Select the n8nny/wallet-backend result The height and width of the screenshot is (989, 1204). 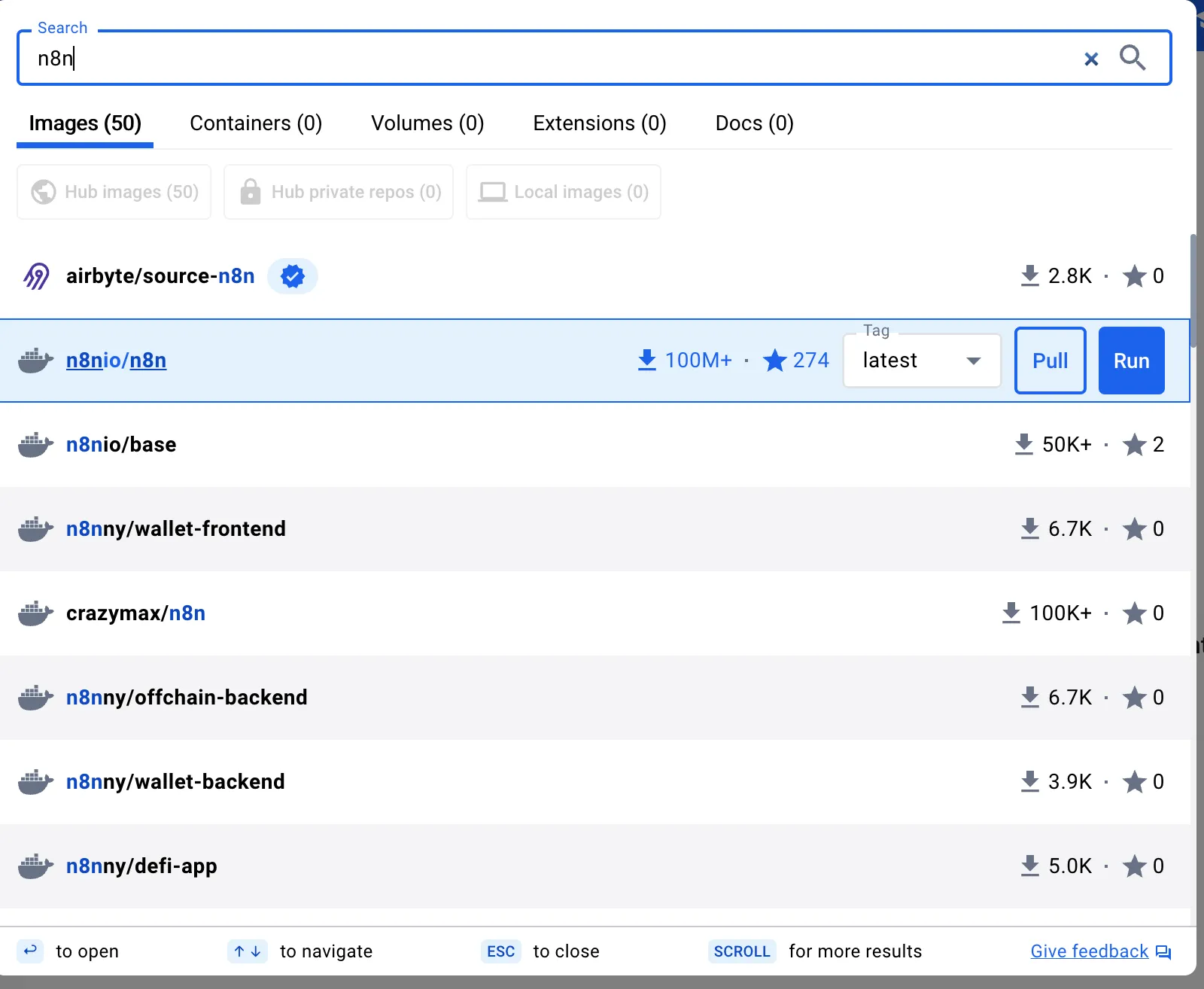tap(594, 782)
